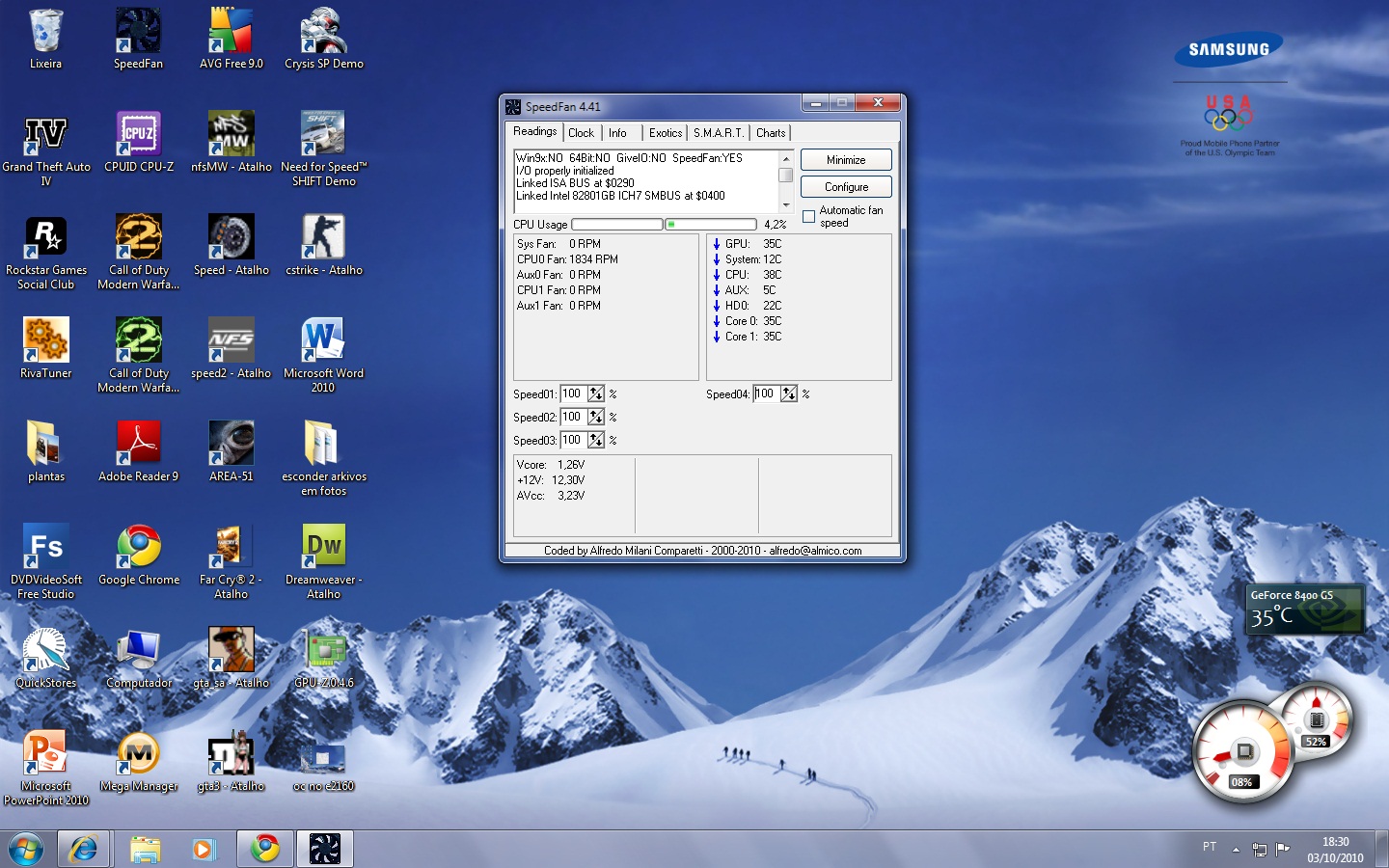The width and height of the screenshot is (1389, 868).
Task: Open the Info tab in SpeedFan
Action: [617, 133]
